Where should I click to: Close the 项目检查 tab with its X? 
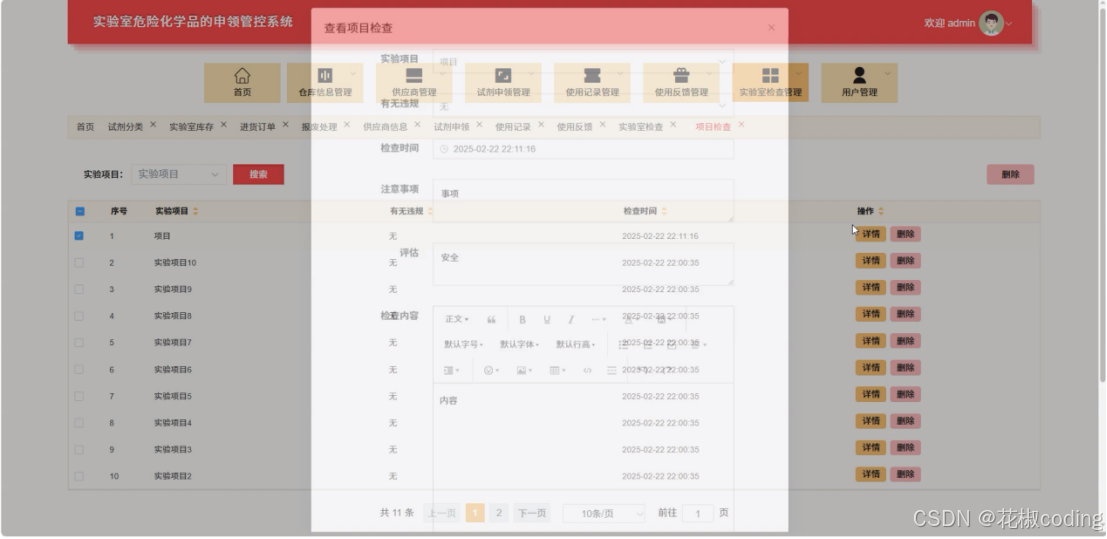pyautogui.click(x=741, y=124)
